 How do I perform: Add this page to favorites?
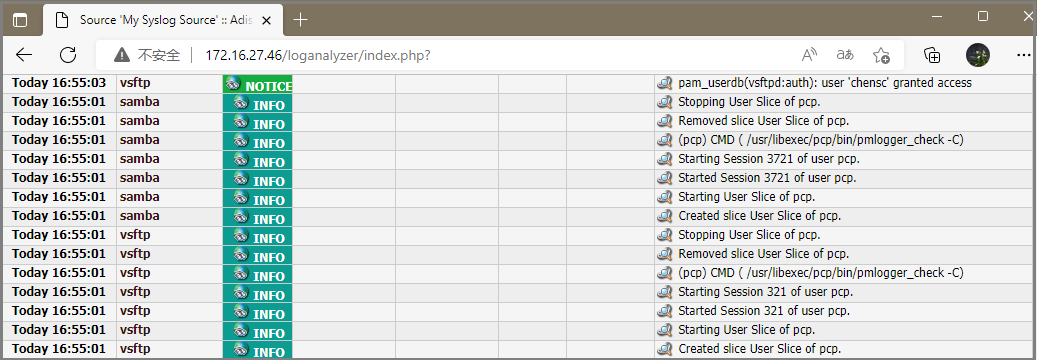pyautogui.click(x=881, y=55)
